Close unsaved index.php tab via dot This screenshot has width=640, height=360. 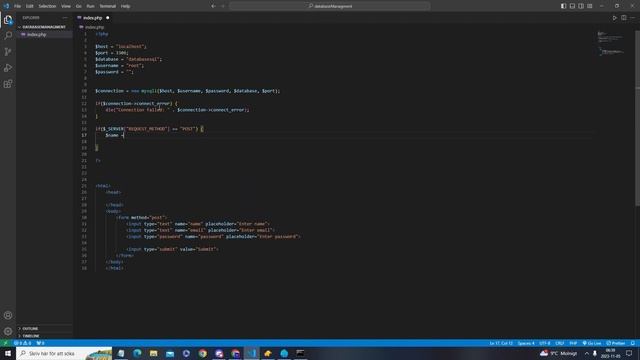[x=108, y=18]
